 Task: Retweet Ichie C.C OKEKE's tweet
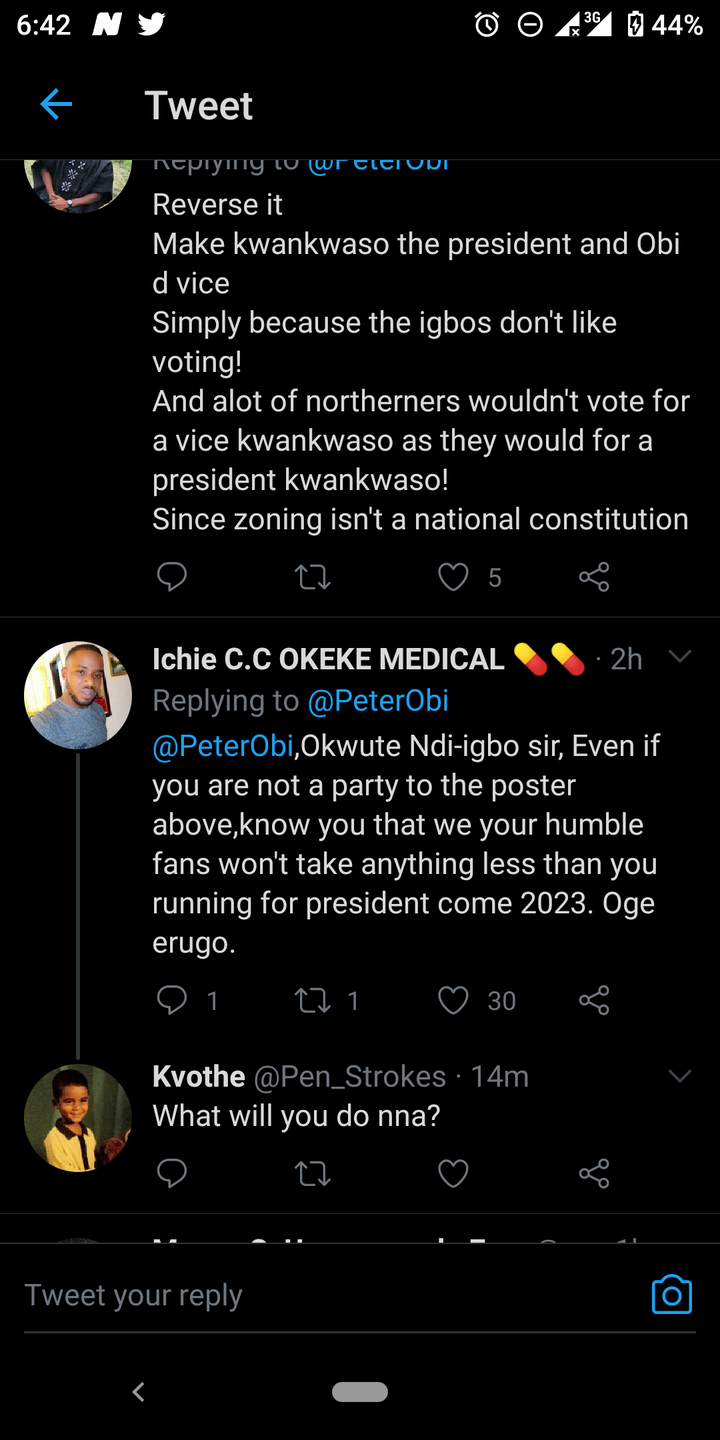point(313,1000)
